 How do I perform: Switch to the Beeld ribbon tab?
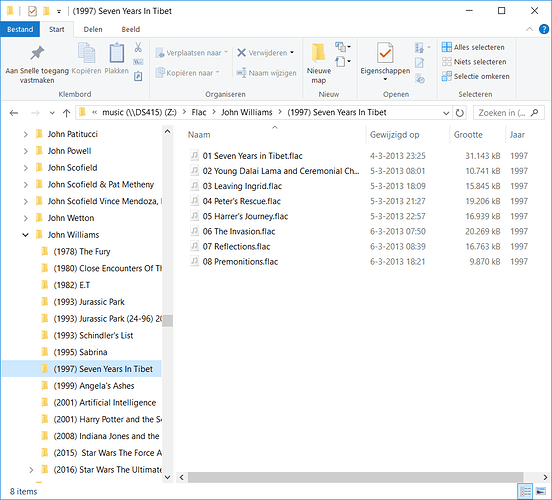tap(131, 29)
